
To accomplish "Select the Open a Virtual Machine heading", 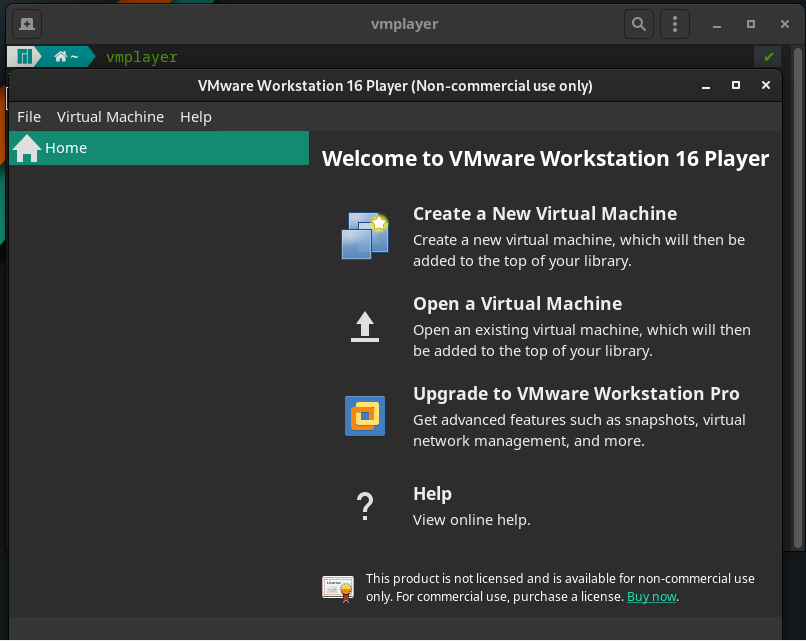I will coord(517,304).
